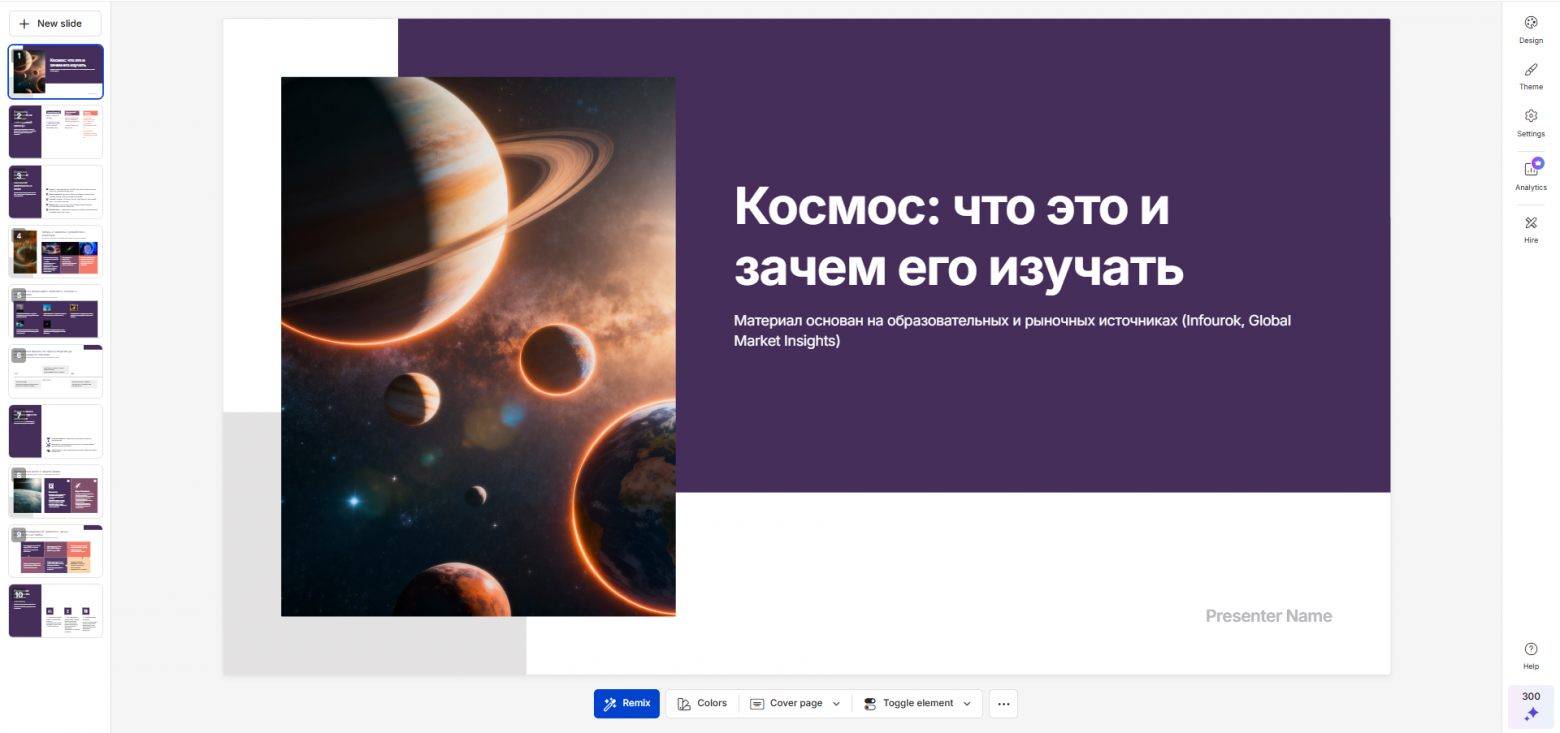Image resolution: width=1560 pixels, height=733 pixels.
Task: Click the three-dots more options button
Action: tap(1003, 703)
